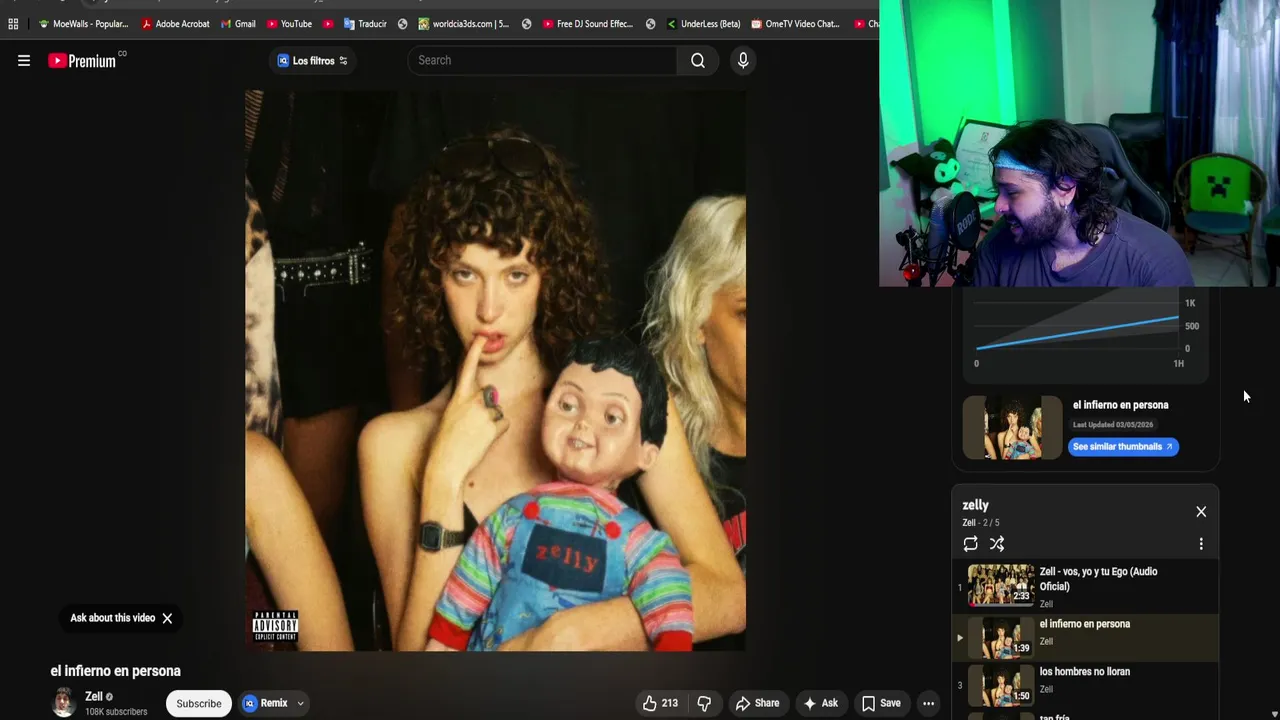
Task: Open worldcia3ds.com bookmark
Action: click(464, 24)
